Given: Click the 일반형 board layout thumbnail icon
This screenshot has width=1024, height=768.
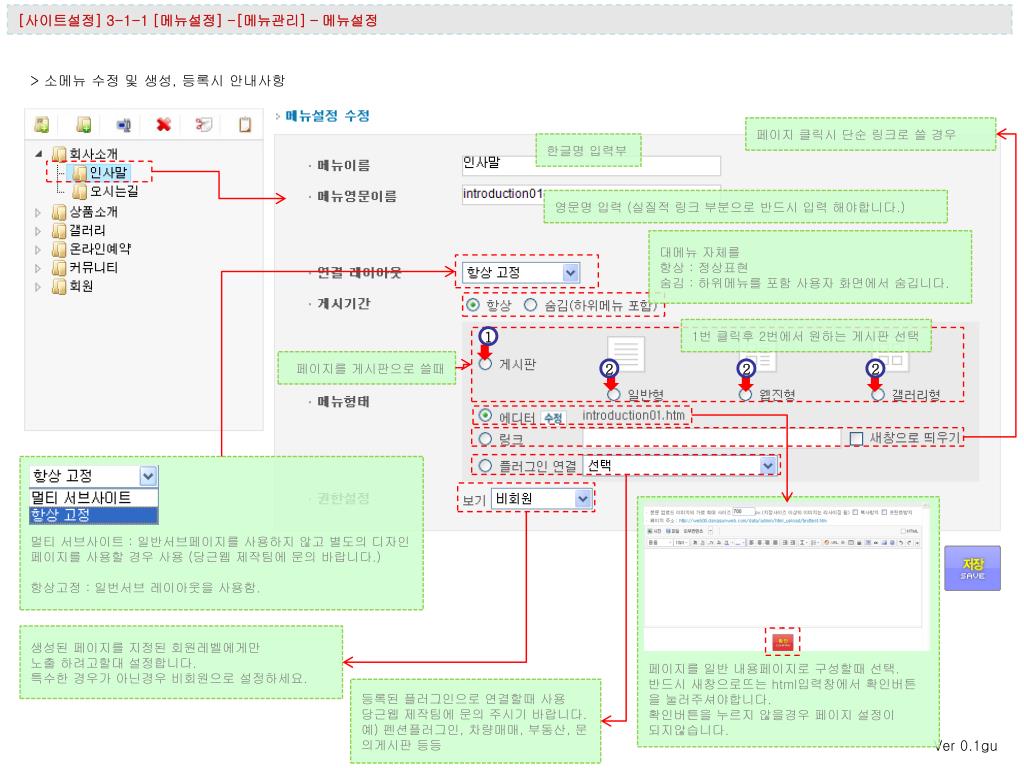Looking at the screenshot, I should (x=626, y=354).
